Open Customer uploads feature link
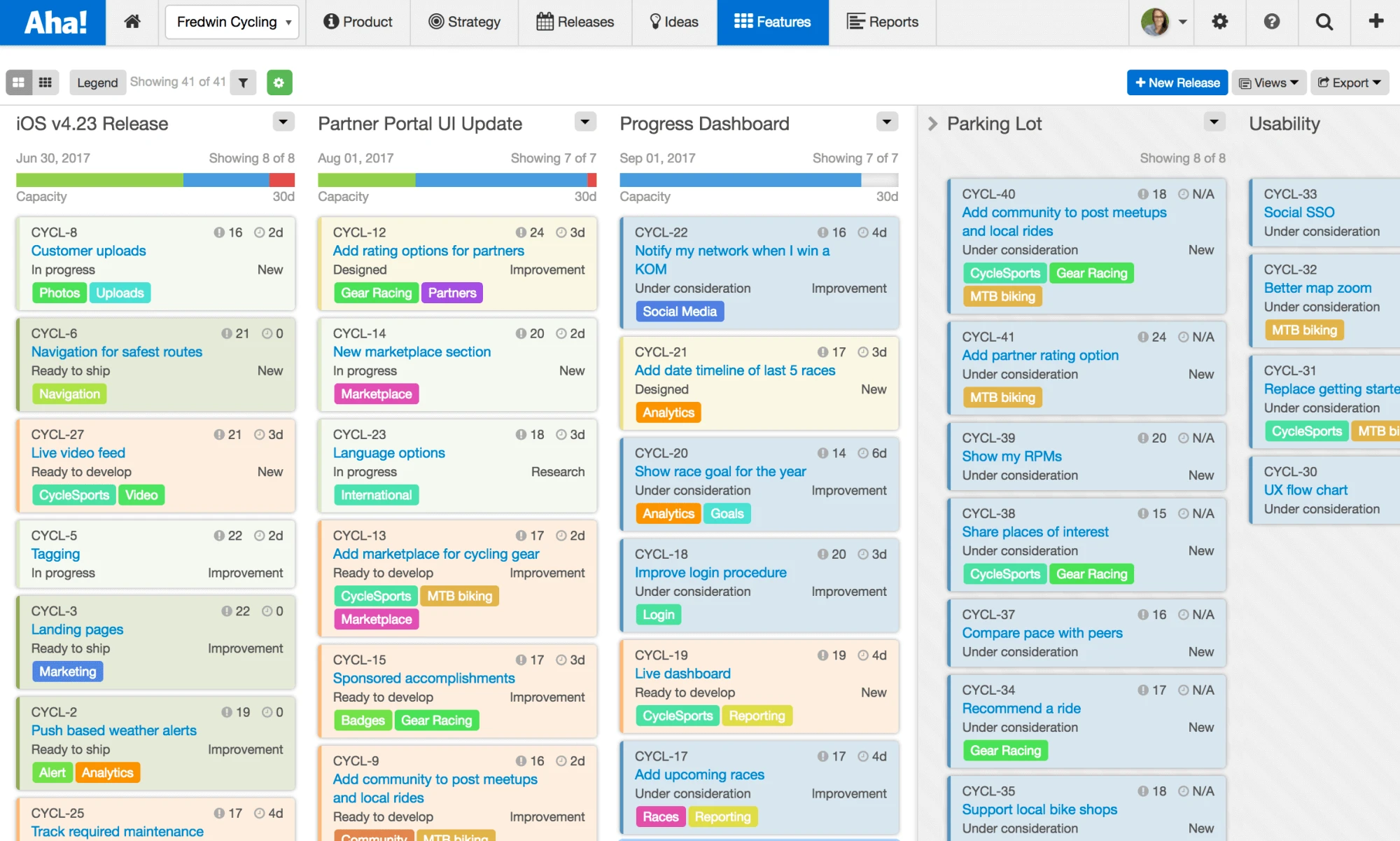 coord(88,251)
